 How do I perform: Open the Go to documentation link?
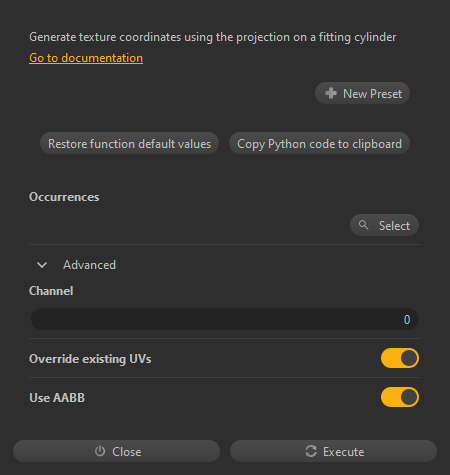click(x=86, y=58)
